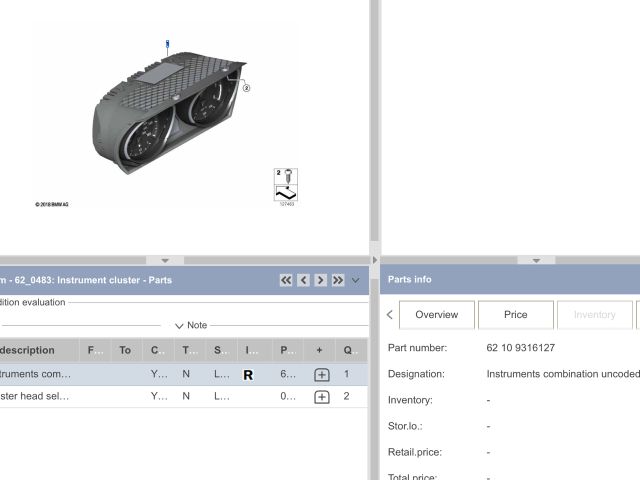Open the Inventory tab
Viewport: 640px width, 480px height.
[x=594, y=314]
